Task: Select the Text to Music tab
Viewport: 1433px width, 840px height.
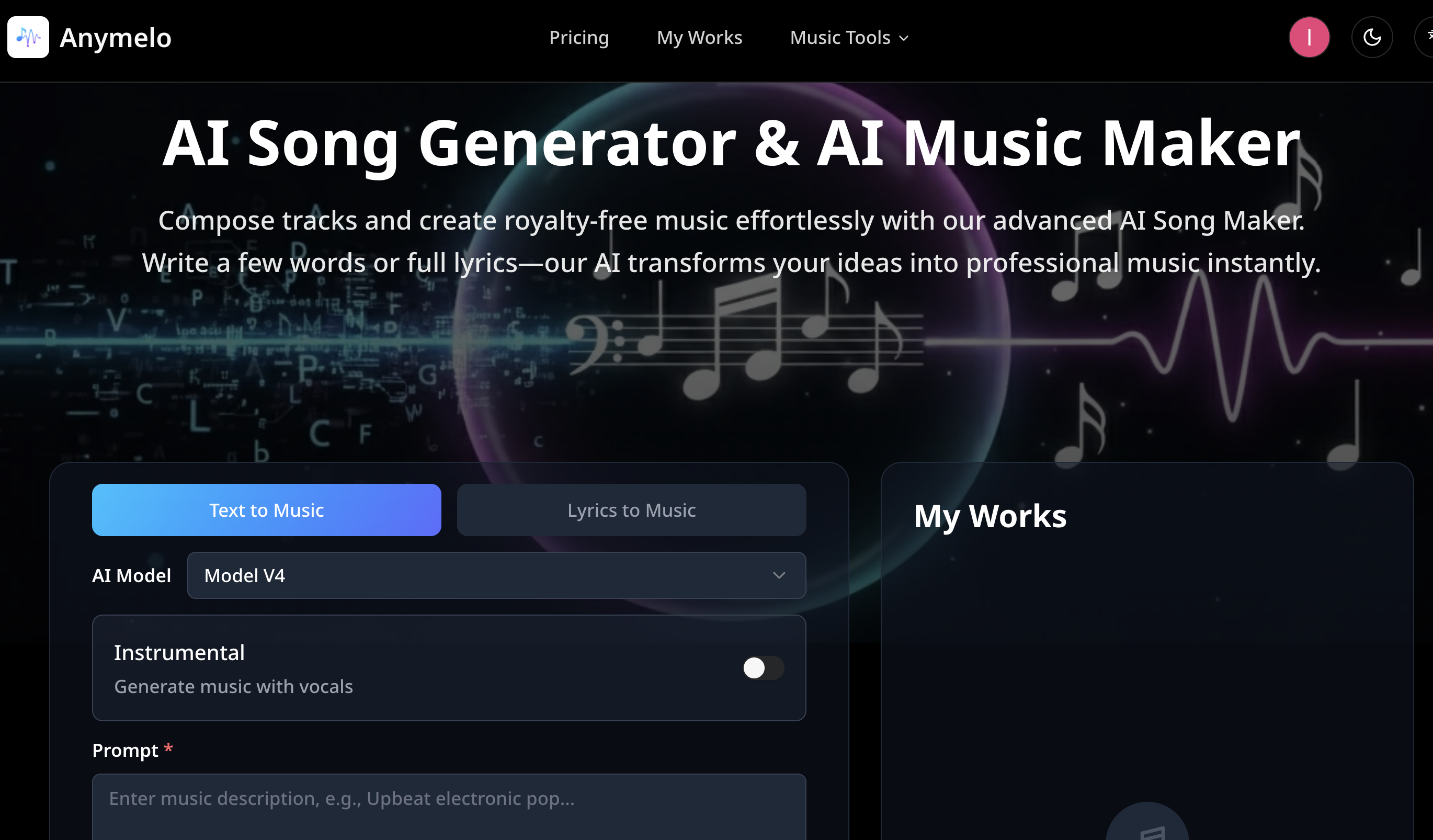Action: click(x=267, y=510)
